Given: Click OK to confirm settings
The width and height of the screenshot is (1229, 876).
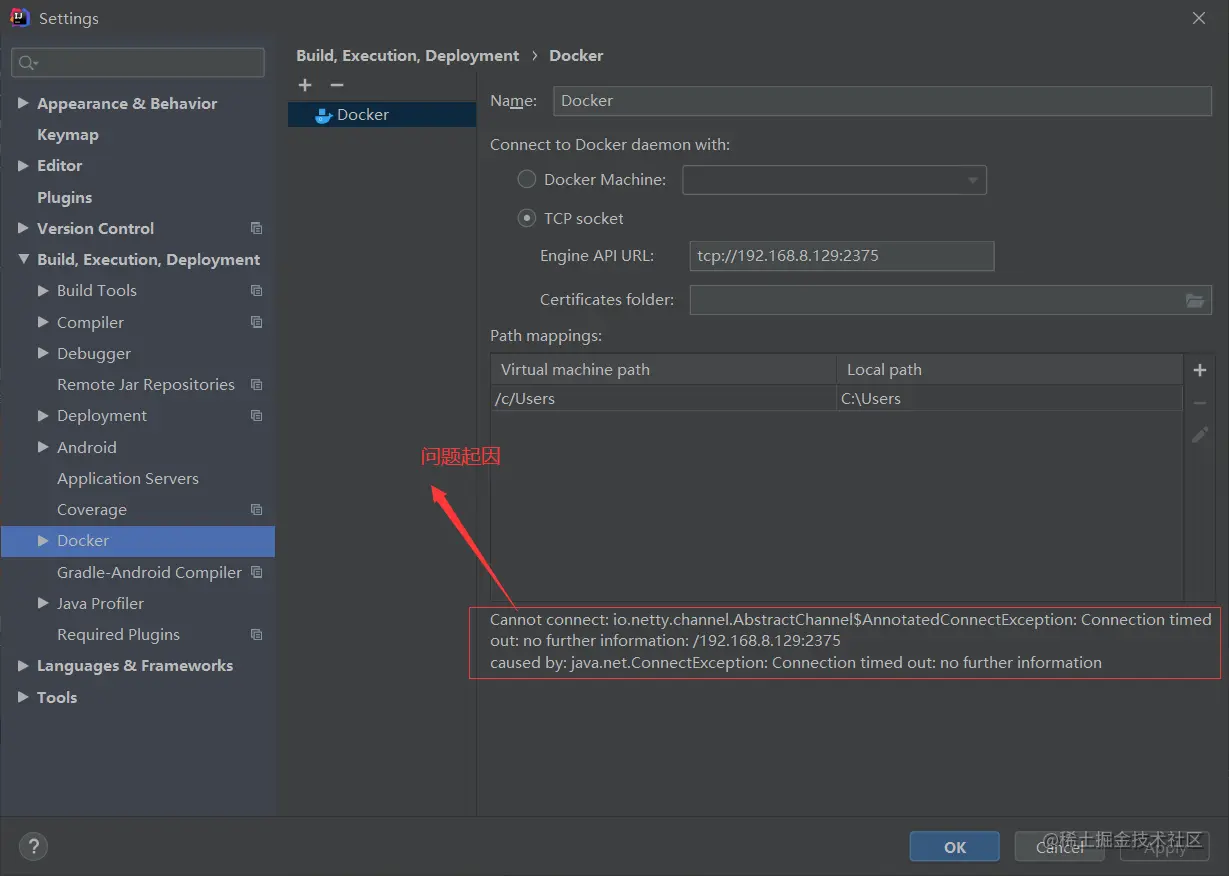Looking at the screenshot, I should pos(955,846).
